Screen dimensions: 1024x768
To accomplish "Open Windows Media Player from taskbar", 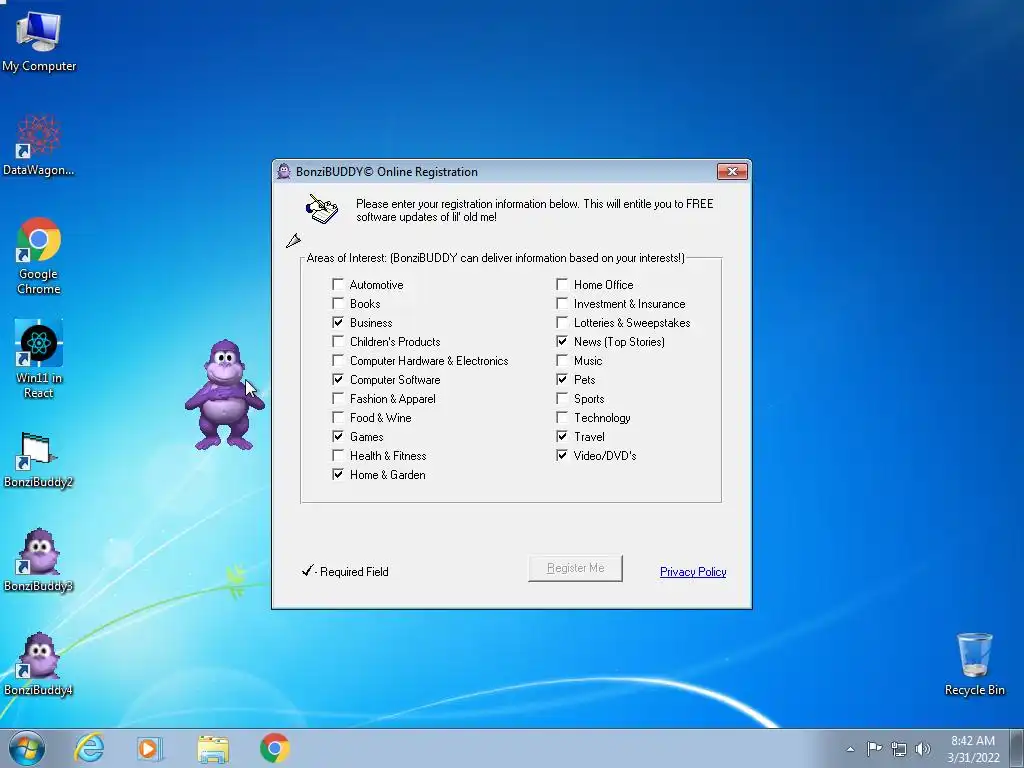I will pyautogui.click(x=150, y=748).
